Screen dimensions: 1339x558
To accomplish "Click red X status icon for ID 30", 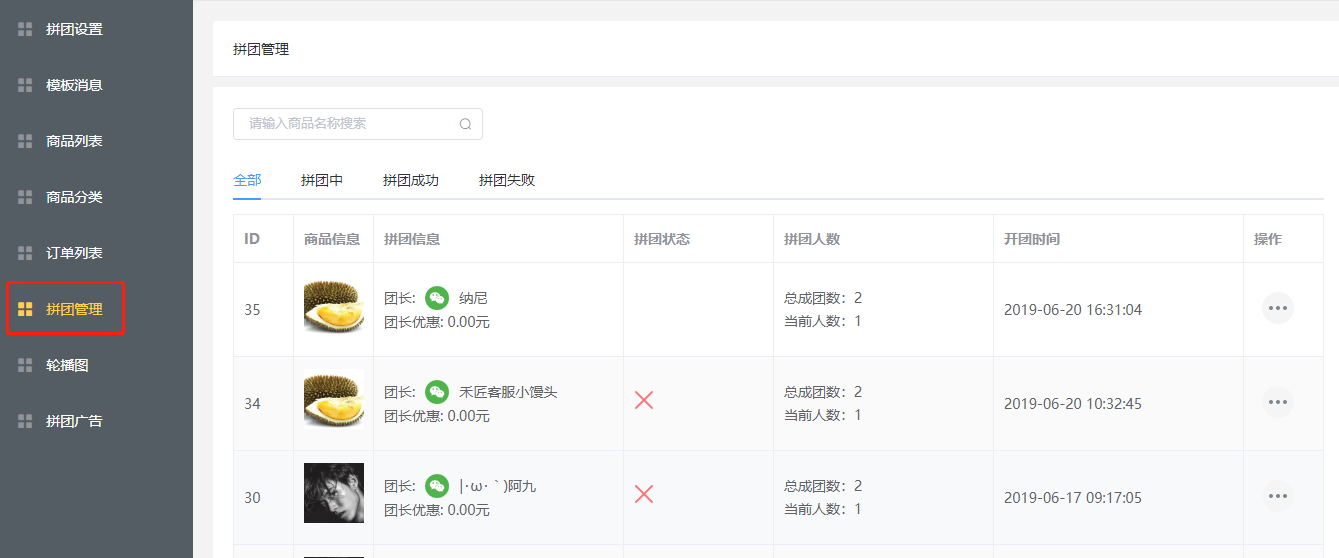I will point(644,494).
